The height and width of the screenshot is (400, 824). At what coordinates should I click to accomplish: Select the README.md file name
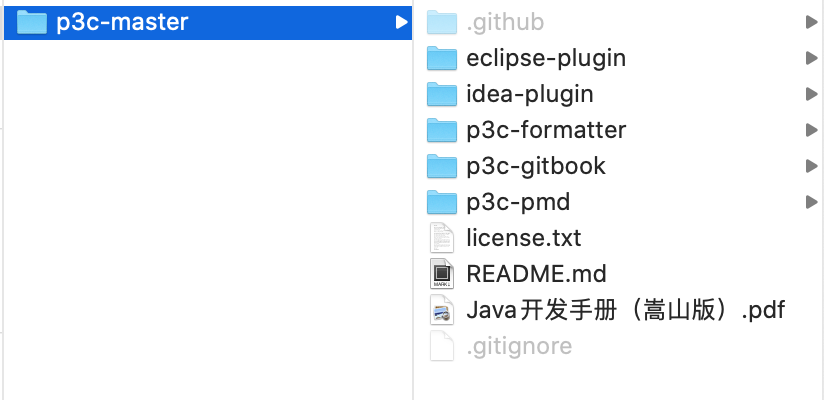(x=536, y=274)
